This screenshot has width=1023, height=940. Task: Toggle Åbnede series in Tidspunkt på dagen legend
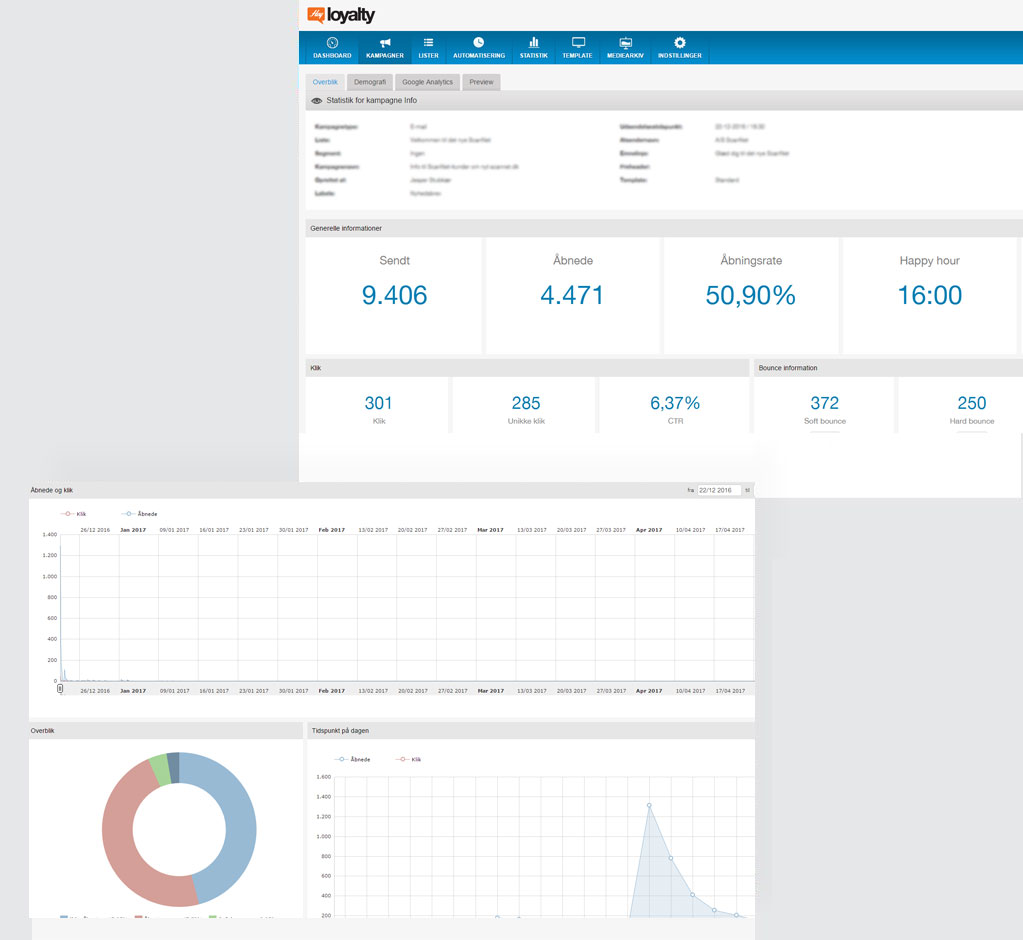[352, 759]
